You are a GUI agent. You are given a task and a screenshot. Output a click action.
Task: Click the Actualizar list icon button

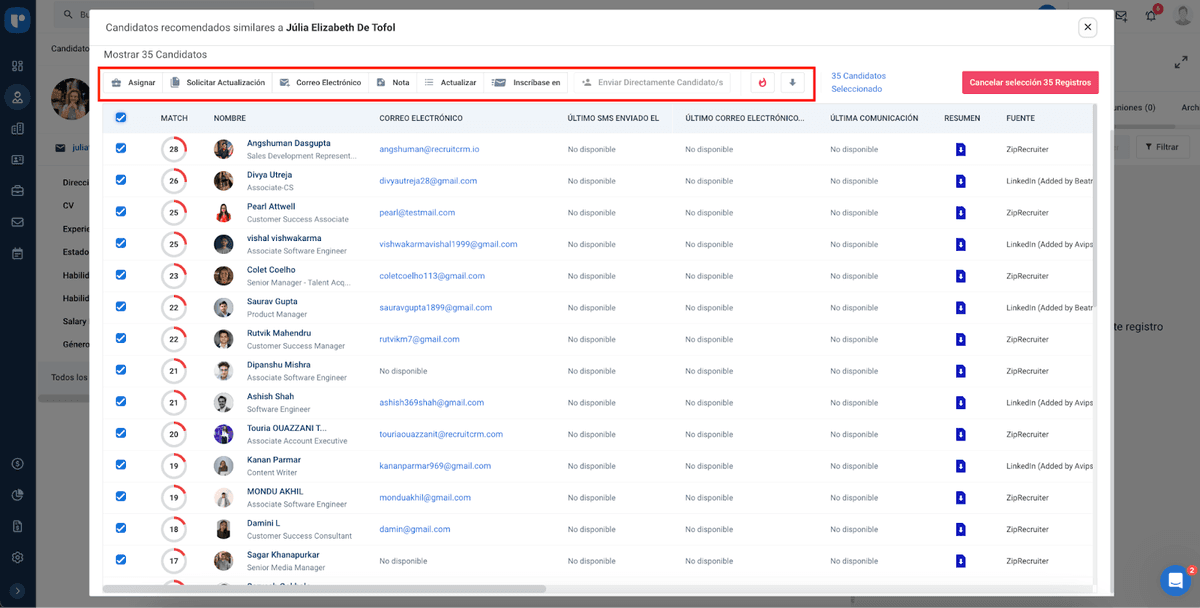[x=450, y=83]
